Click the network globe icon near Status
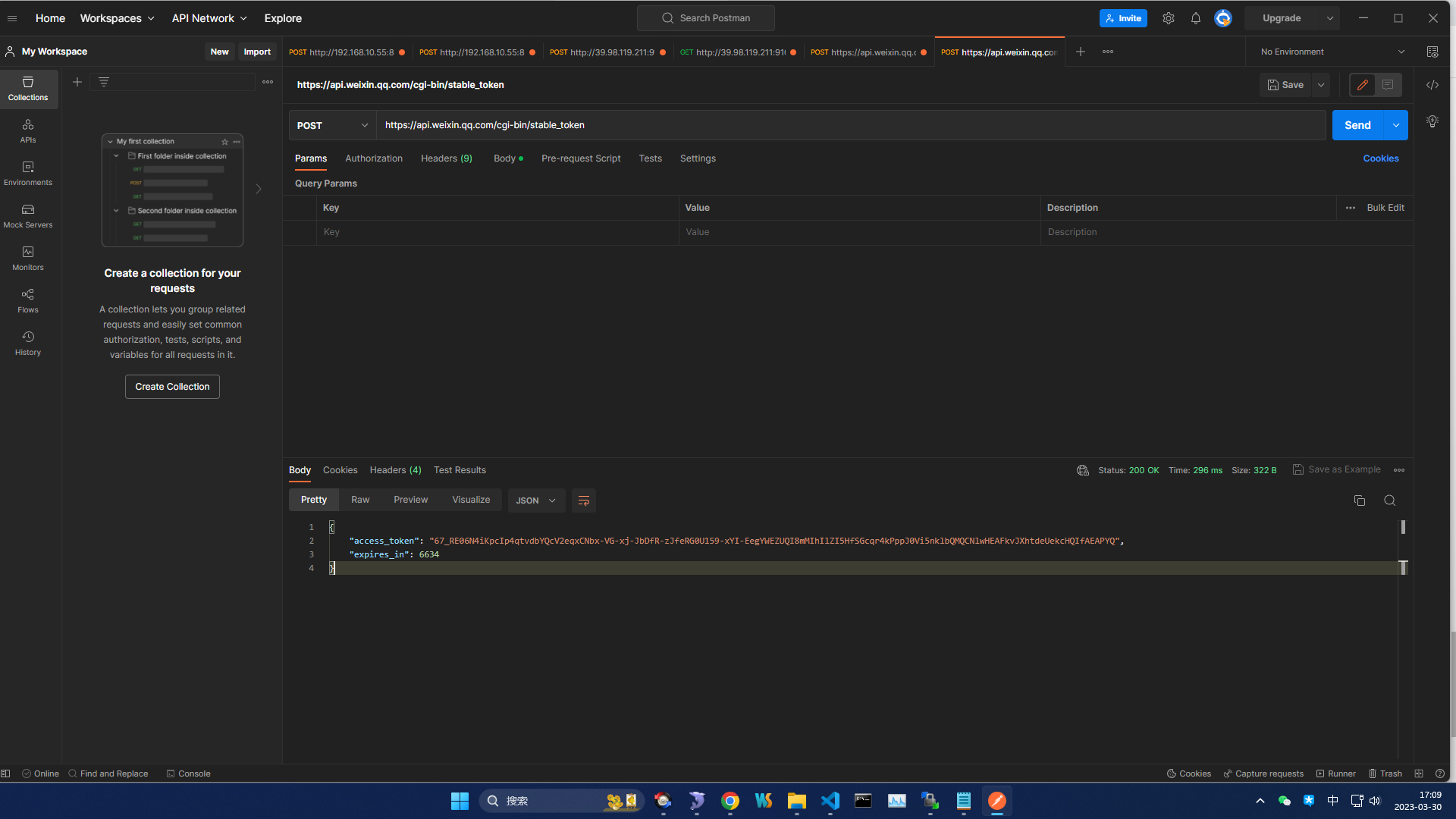This screenshot has height=819, width=1456. pyautogui.click(x=1083, y=470)
